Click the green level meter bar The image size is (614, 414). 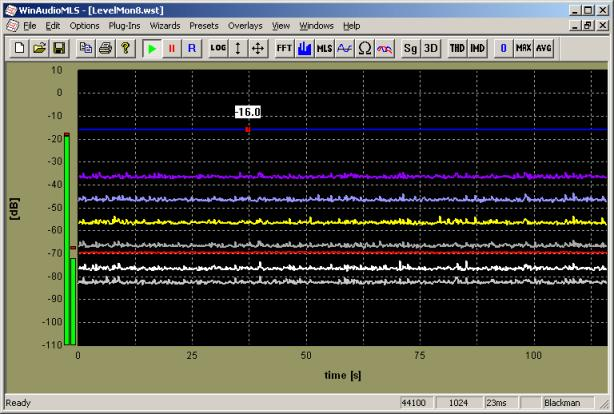click(67, 240)
